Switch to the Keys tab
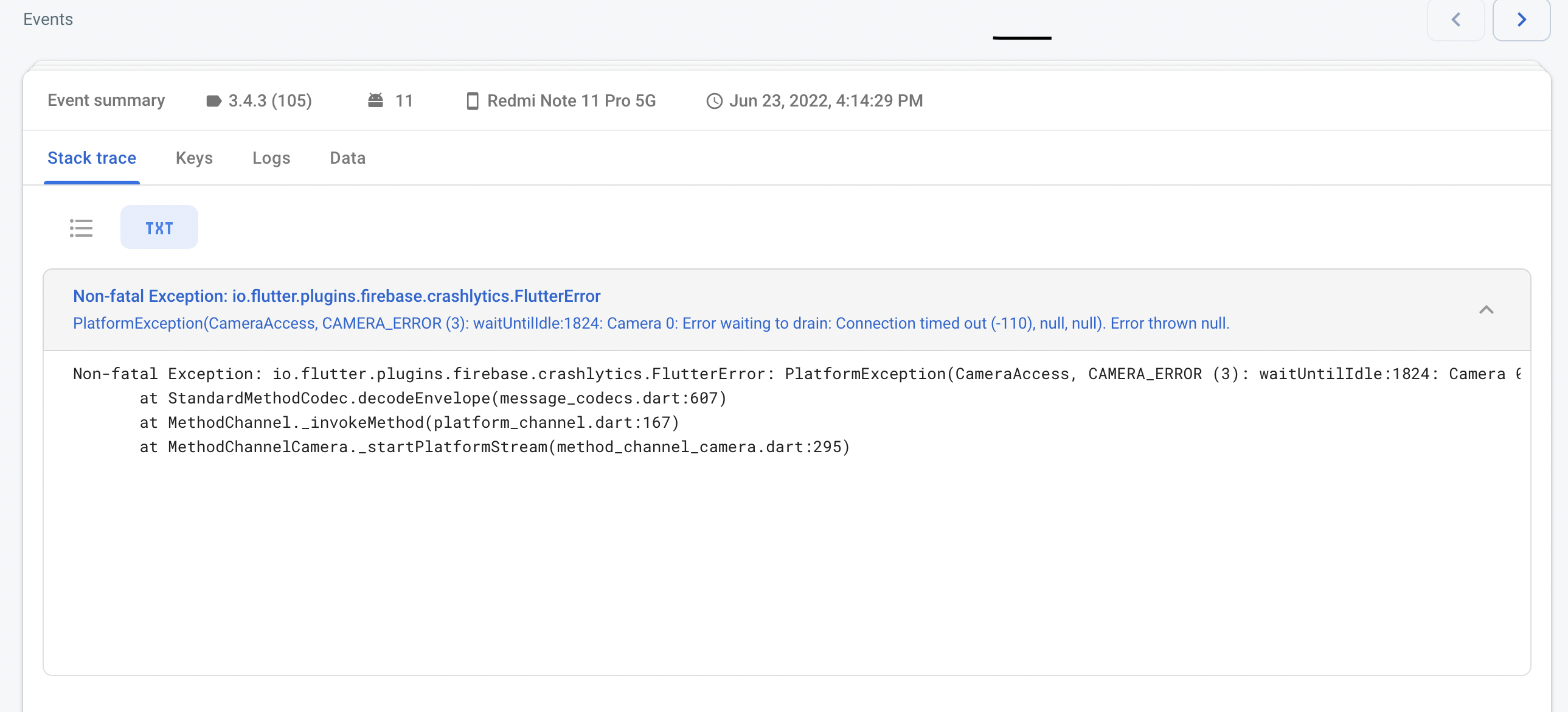 coord(194,158)
